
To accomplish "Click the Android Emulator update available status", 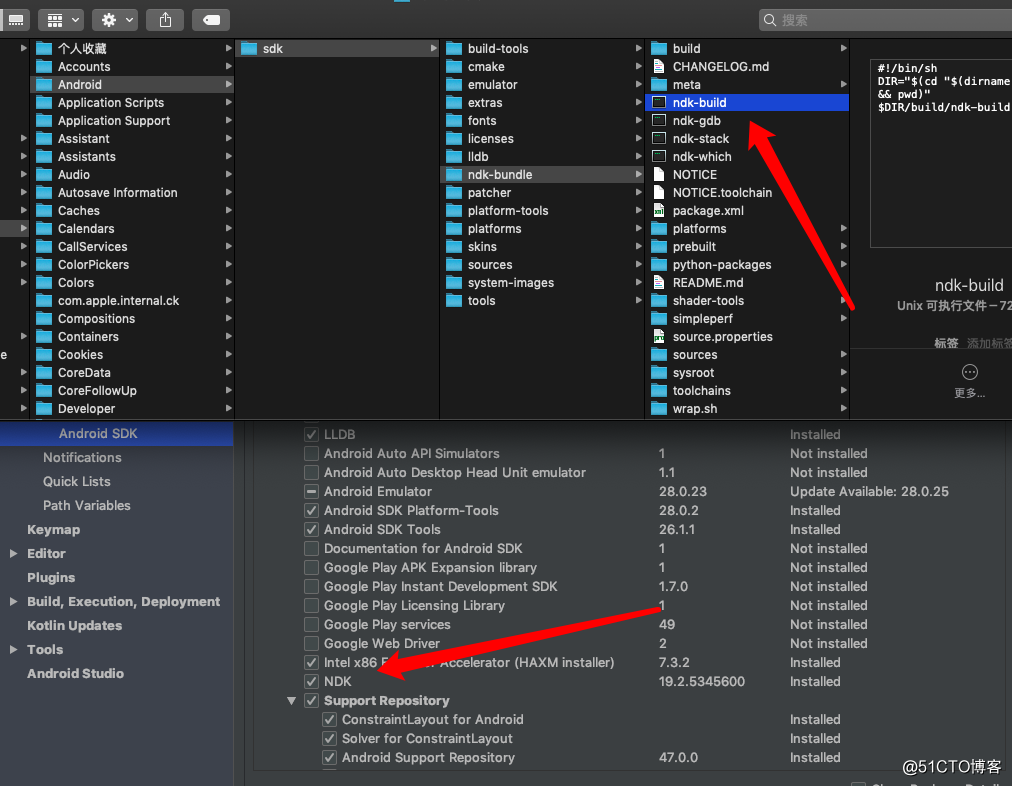I will 869,492.
